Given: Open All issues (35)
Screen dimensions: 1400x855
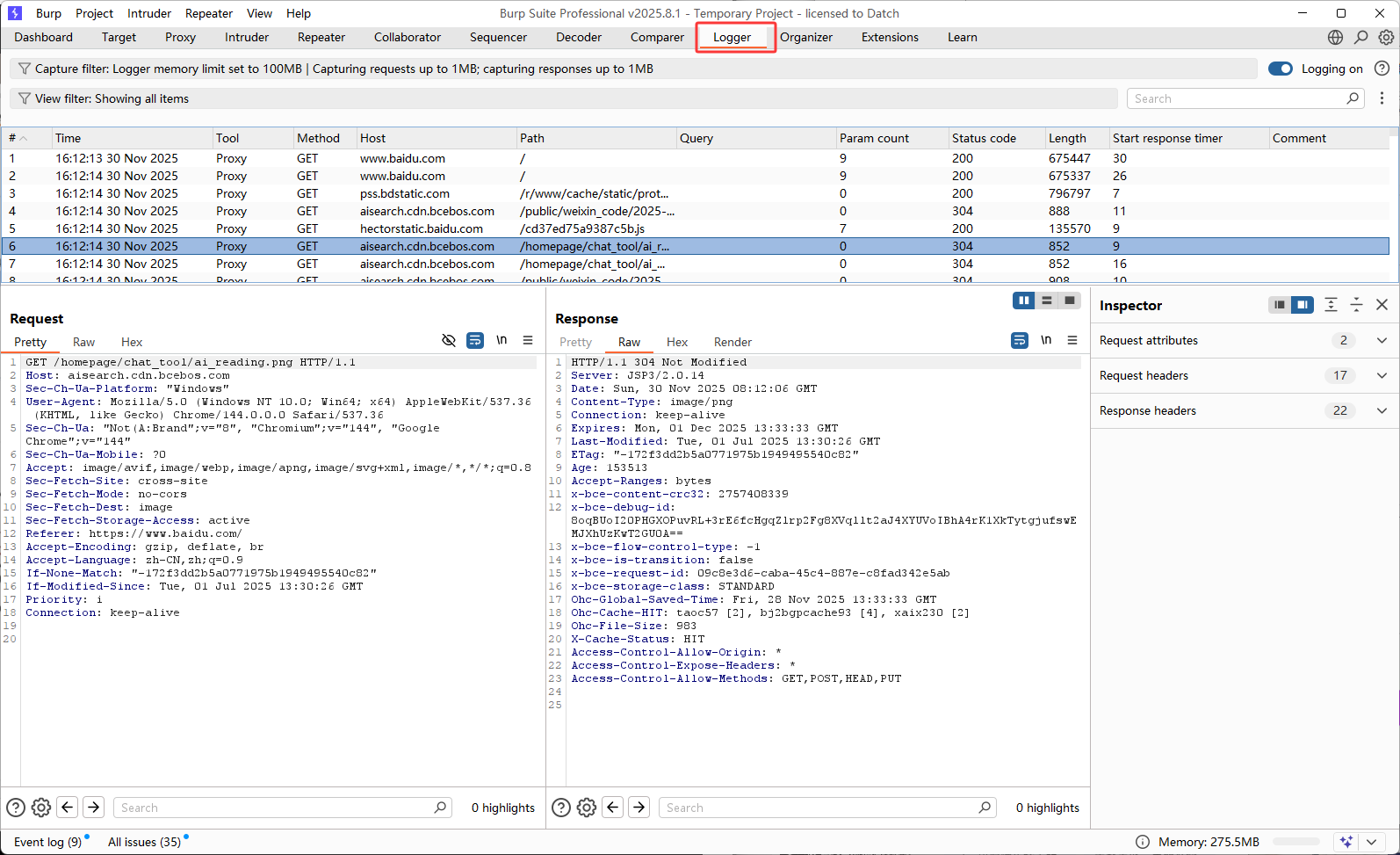Looking at the screenshot, I should tap(144, 842).
